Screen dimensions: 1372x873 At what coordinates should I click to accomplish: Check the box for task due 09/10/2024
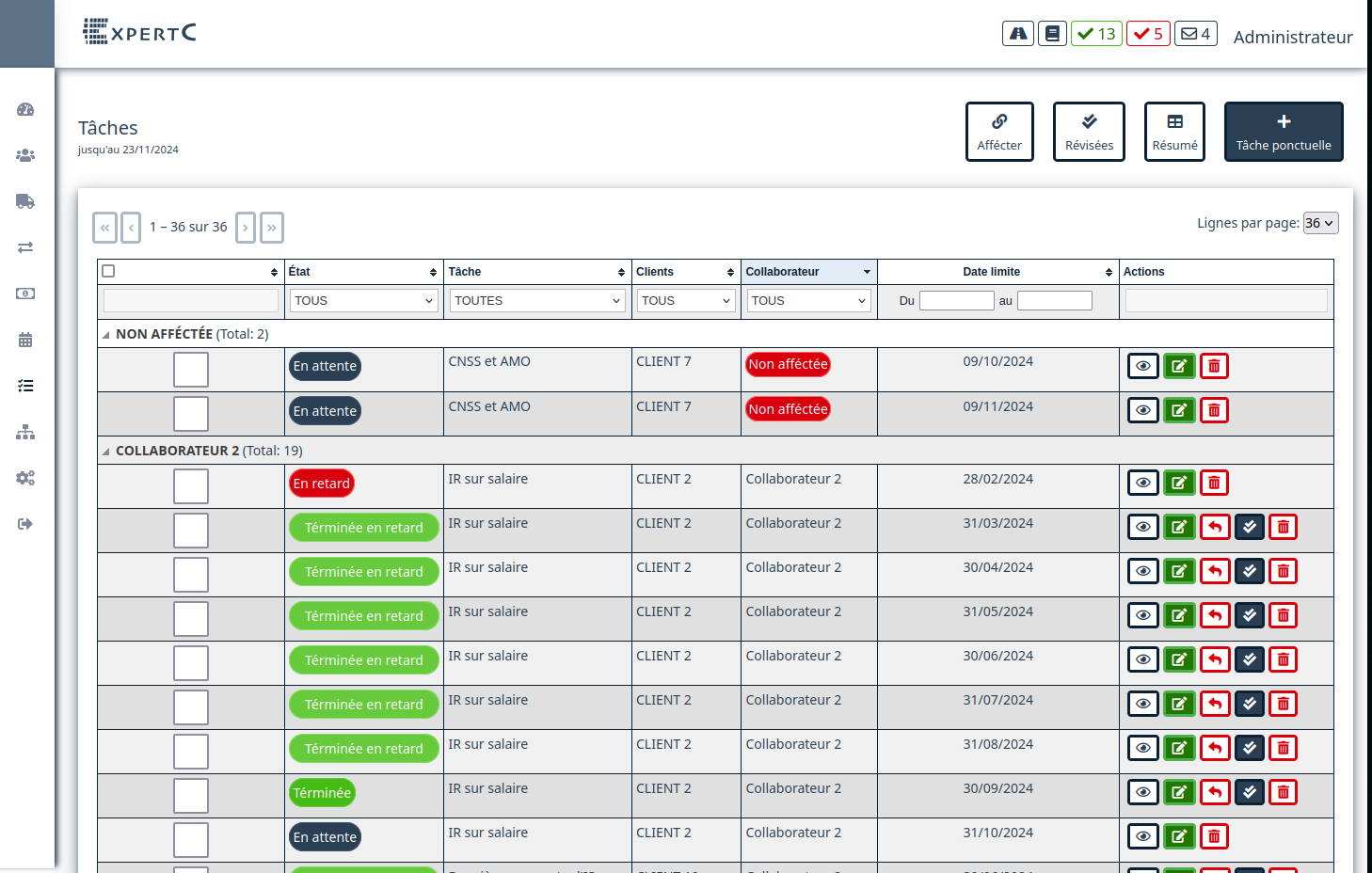tap(191, 370)
